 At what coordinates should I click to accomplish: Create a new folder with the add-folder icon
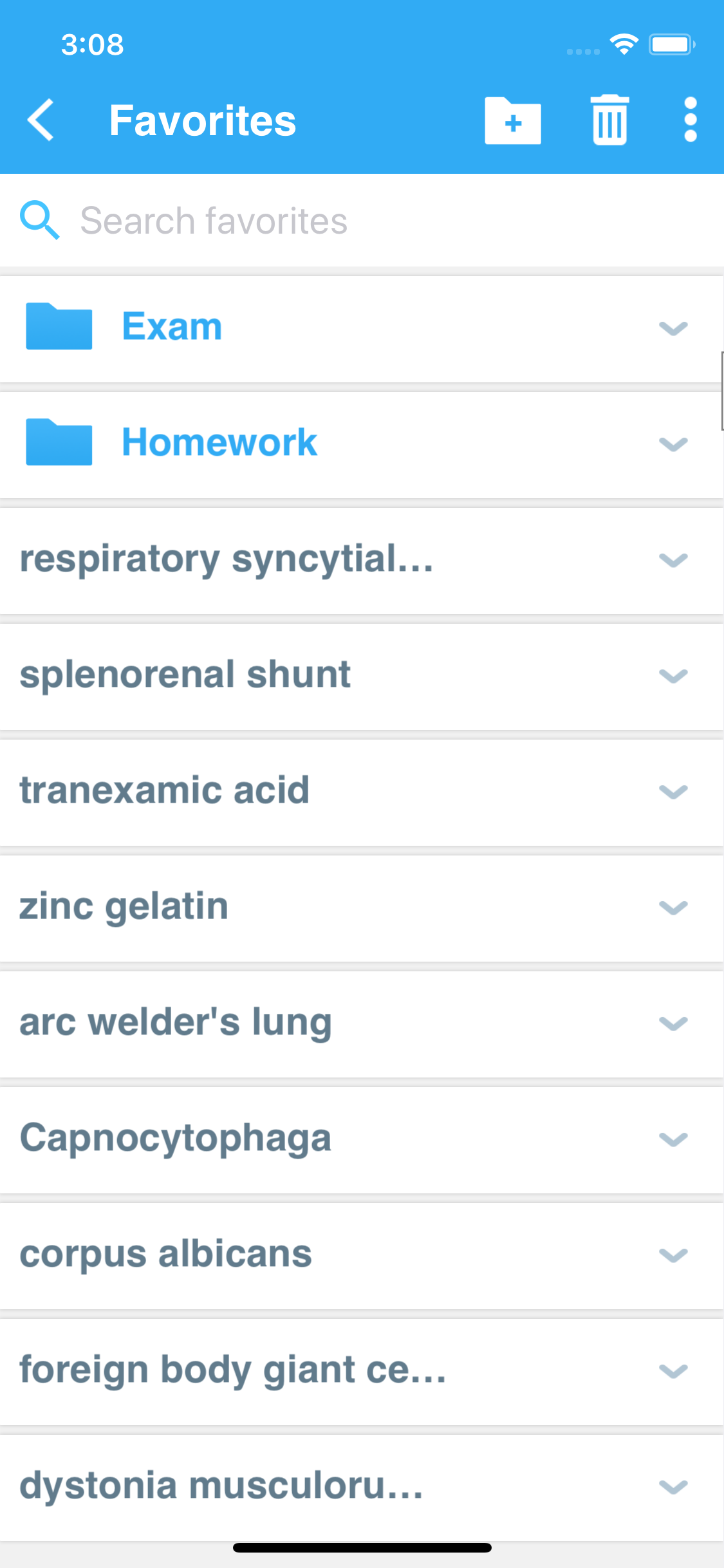click(512, 120)
